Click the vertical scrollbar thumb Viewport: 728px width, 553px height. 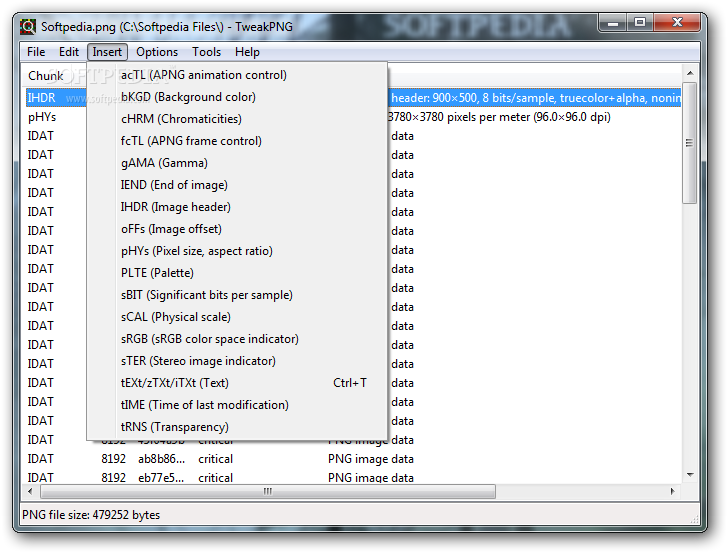[x=690, y=143]
